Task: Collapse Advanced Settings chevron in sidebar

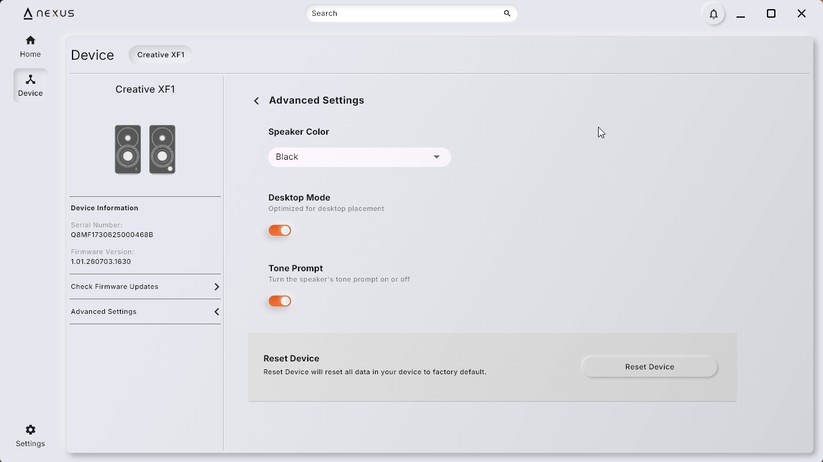Action: [x=216, y=312]
